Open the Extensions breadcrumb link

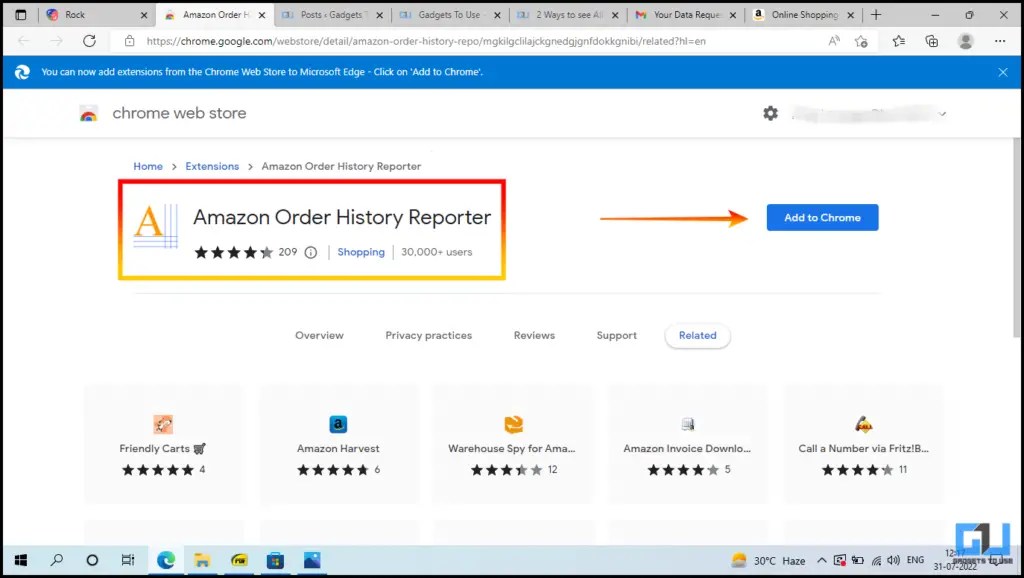pos(212,166)
